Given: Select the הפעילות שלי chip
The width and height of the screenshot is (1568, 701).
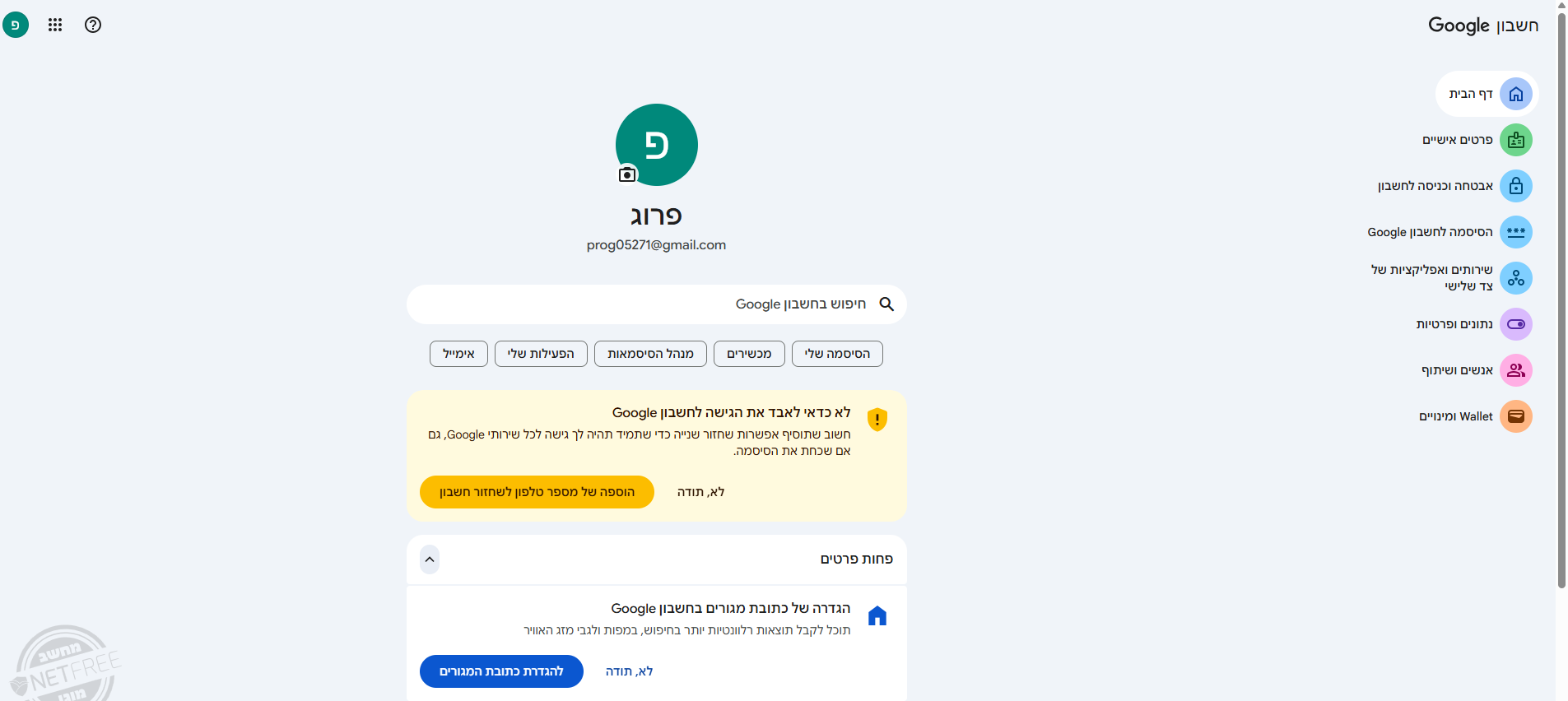Looking at the screenshot, I should click(x=541, y=354).
